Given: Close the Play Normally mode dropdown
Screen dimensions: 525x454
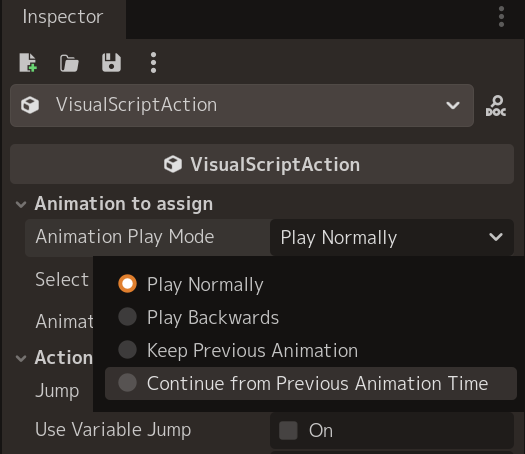Looking at the screenshot, I should (392, 237).
